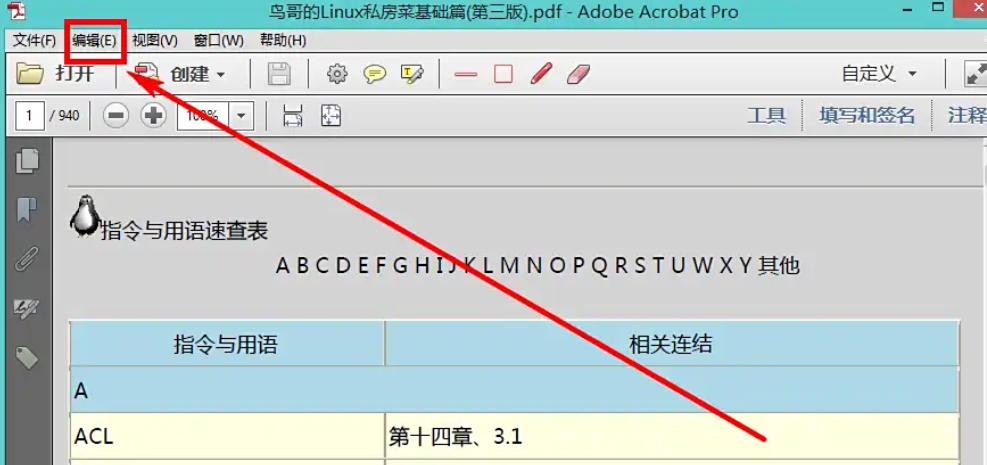Open the 注释 pane
Viewport: 987px width, 465px height.
967,116
